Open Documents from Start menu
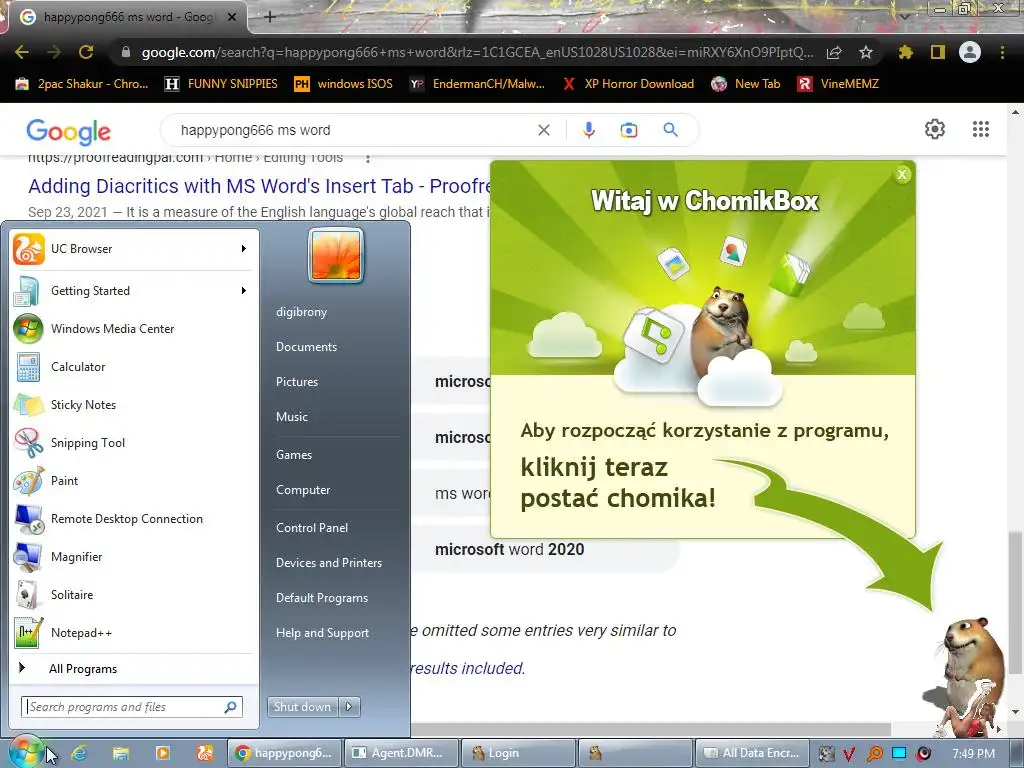 [306, 347]
